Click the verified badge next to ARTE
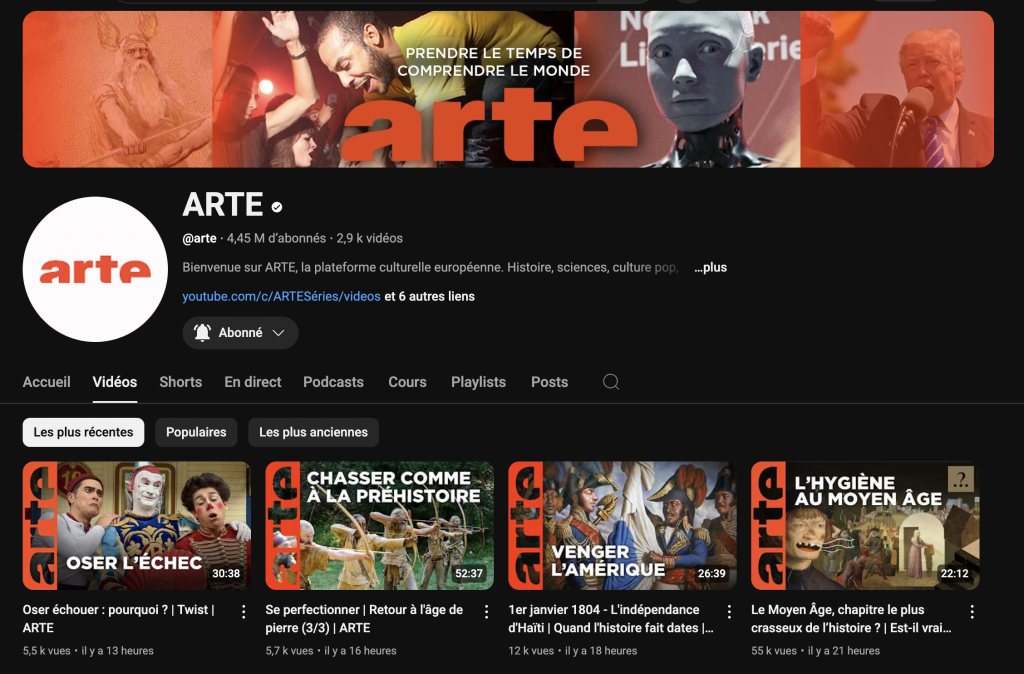Image resolution: width=1024 pixels, height=674 pixels. (277, 207)
